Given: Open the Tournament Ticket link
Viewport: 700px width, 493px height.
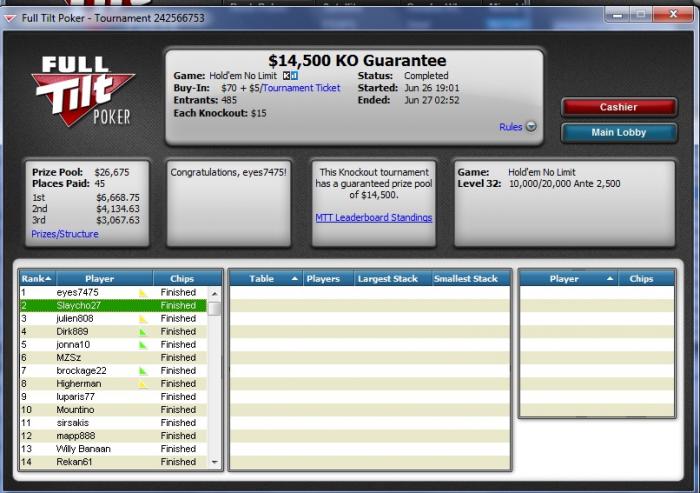Looking at the screenshot, I should [301, 88].
